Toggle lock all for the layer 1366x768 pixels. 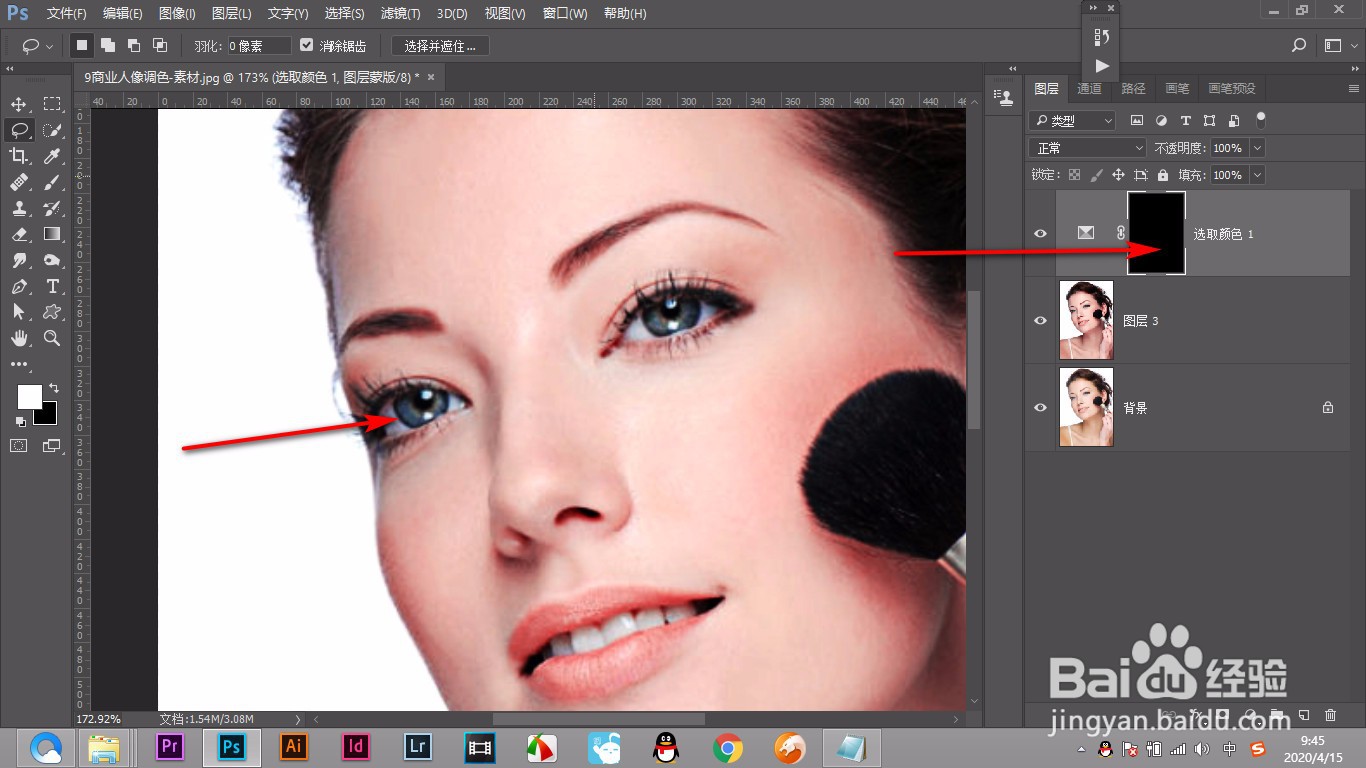coord(1162,174)
